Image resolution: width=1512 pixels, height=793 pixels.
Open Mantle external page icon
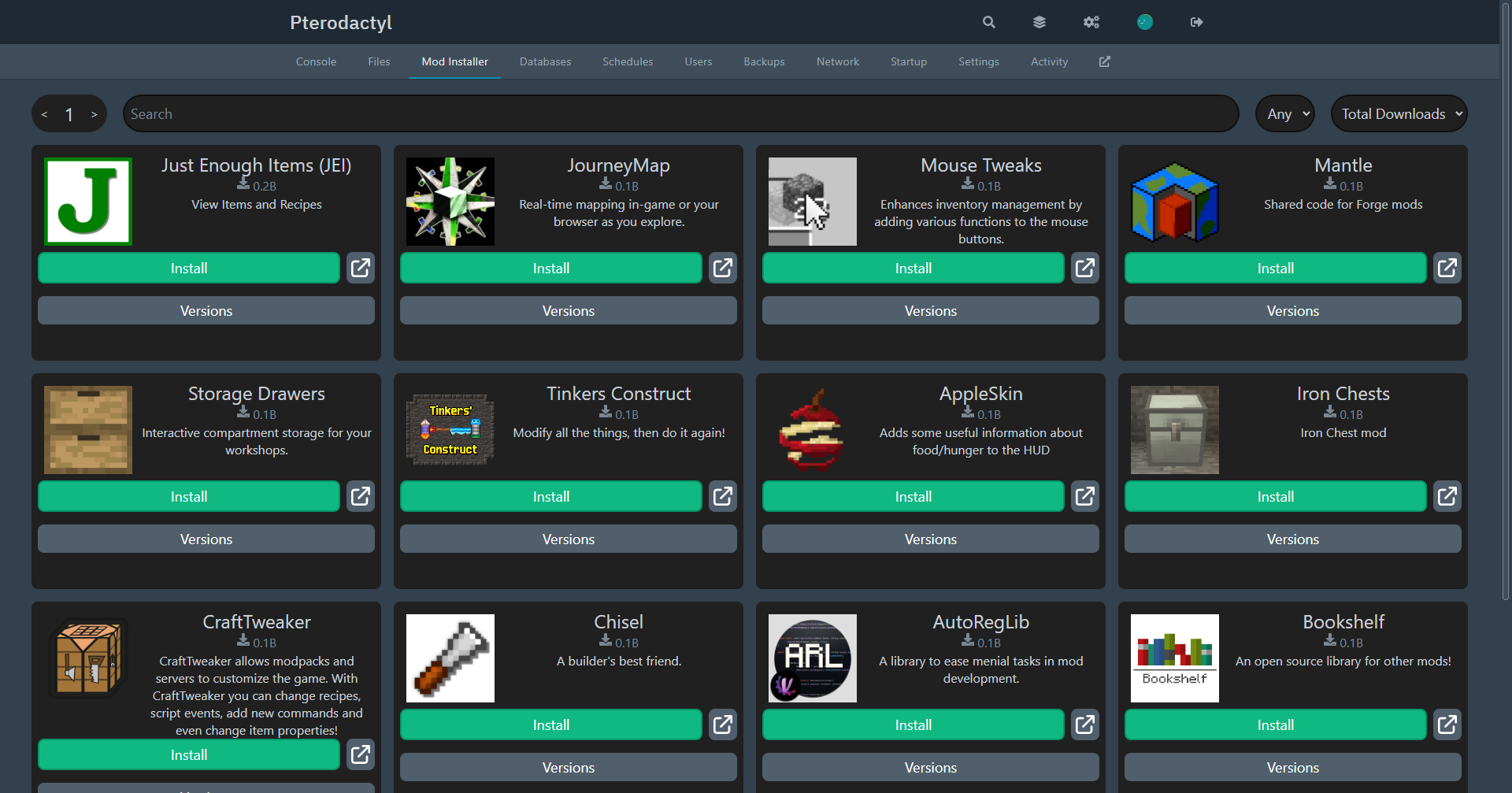[x=1447, y=268]
